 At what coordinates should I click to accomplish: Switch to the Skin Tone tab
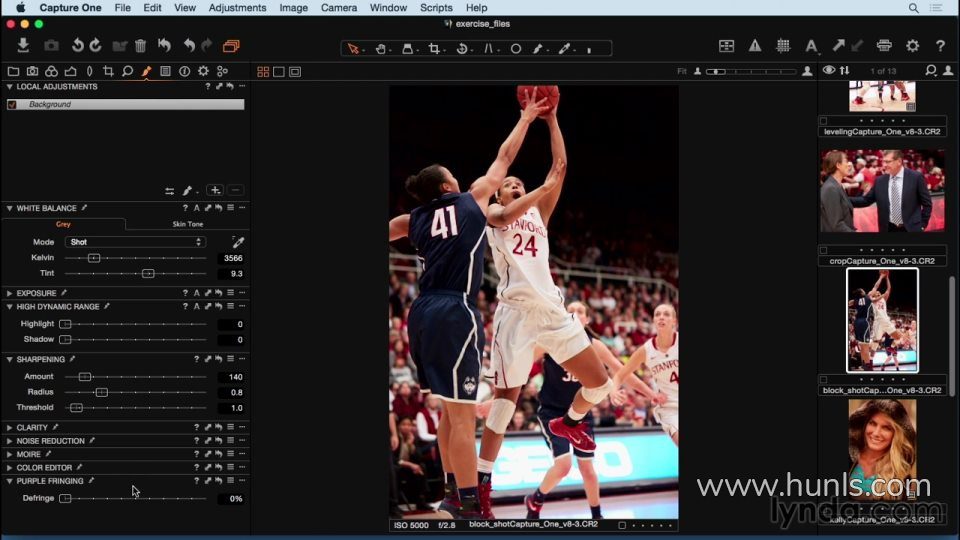coord(187,224)
